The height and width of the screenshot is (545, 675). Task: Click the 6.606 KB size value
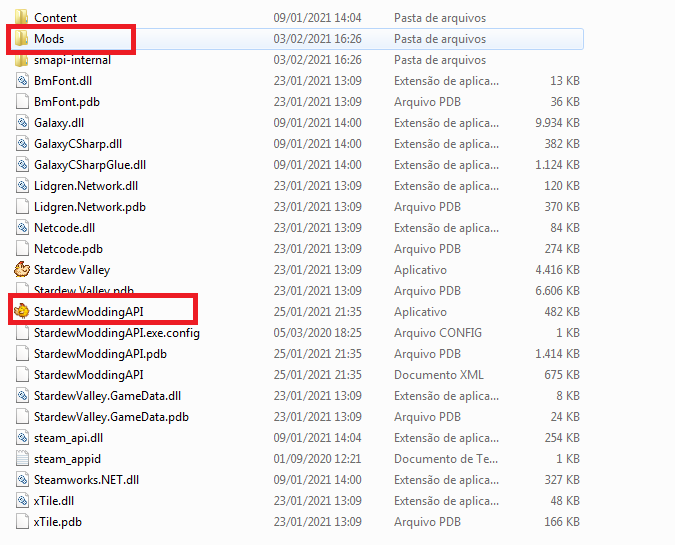click(557, 291)
